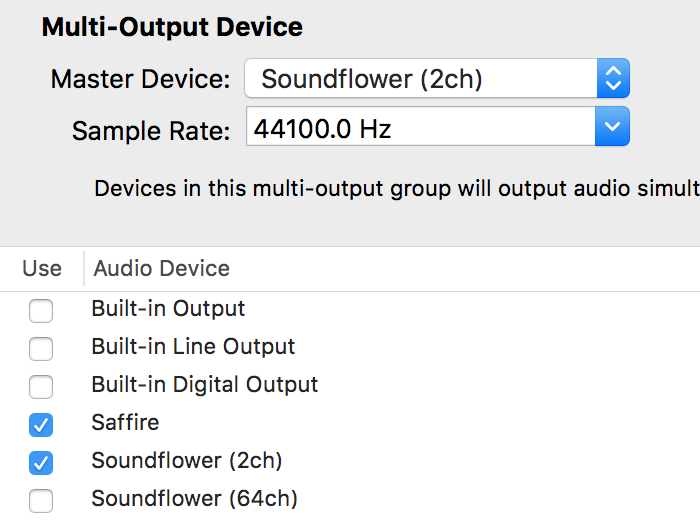Select Soundflower (2ch) name in device list

click(x=186, y=461)
